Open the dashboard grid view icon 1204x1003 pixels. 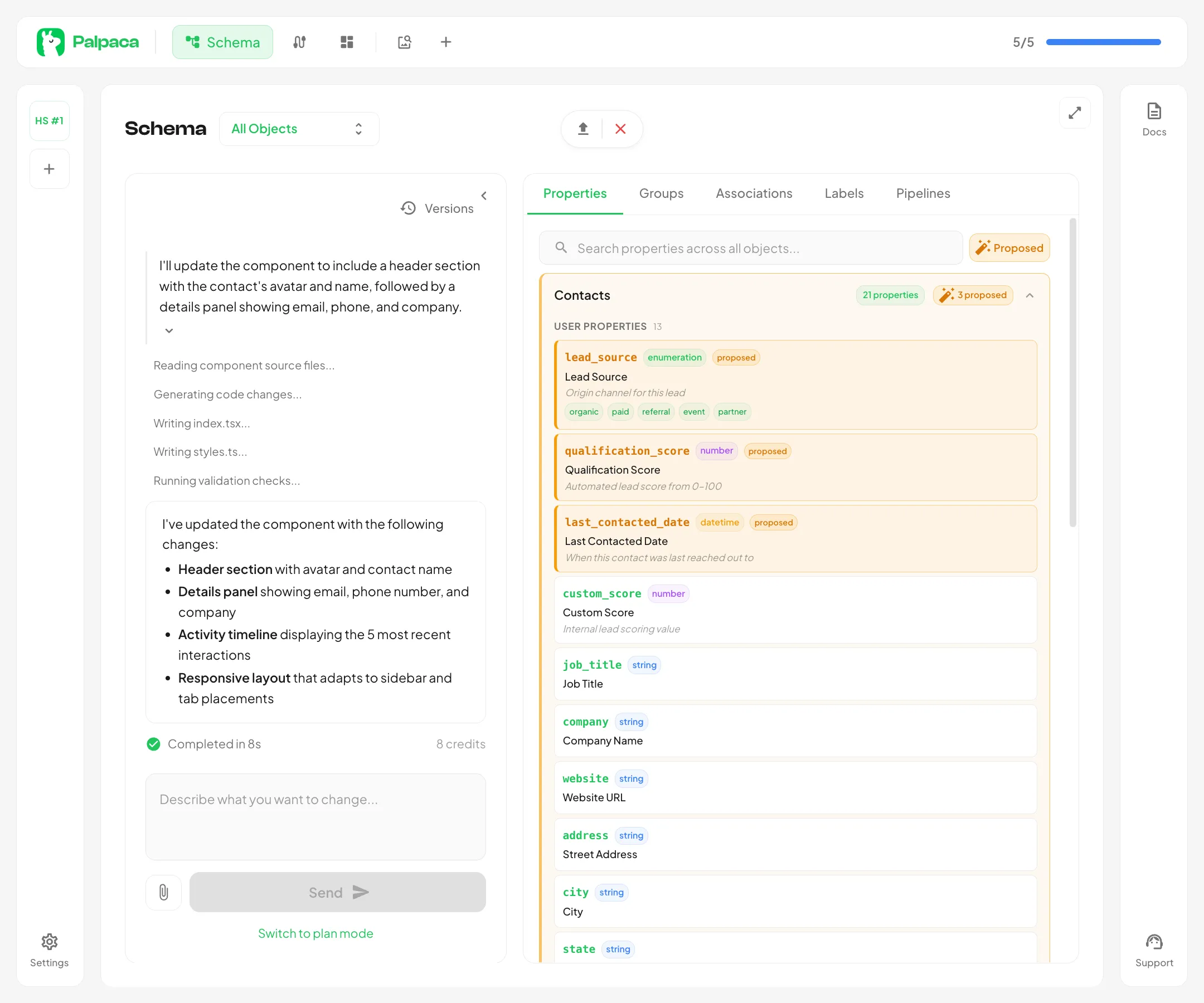click(x=346, y=42)
